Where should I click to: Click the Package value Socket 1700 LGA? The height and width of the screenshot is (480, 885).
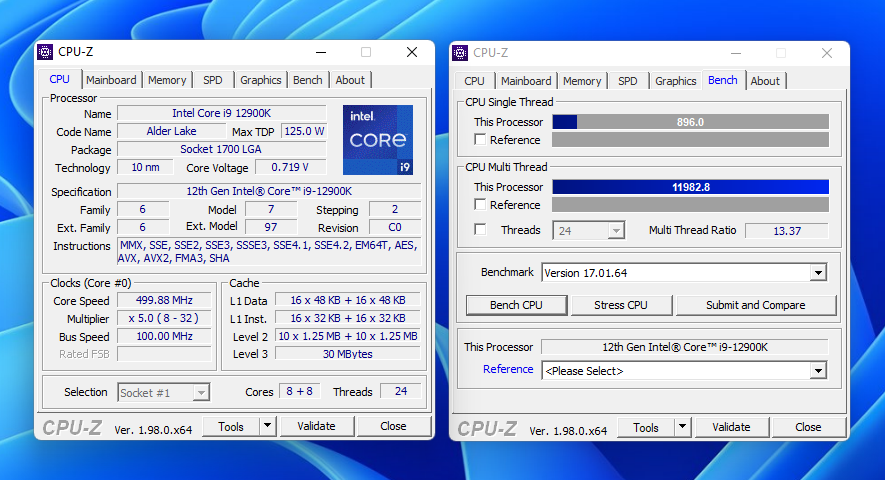coord(221,149)
